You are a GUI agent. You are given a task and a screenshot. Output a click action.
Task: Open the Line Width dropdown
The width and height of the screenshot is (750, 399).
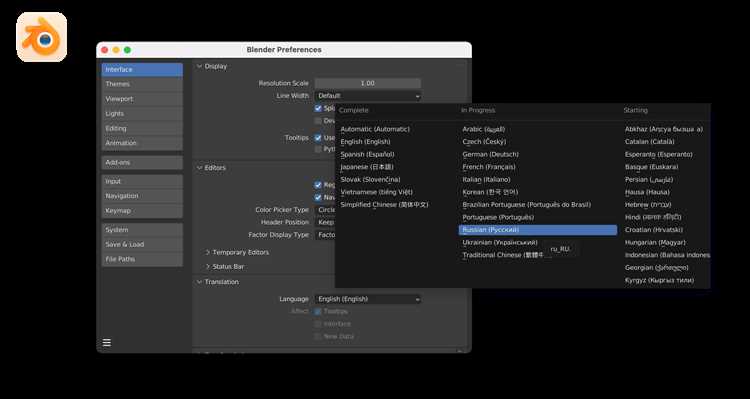click(x=368, y=96)
